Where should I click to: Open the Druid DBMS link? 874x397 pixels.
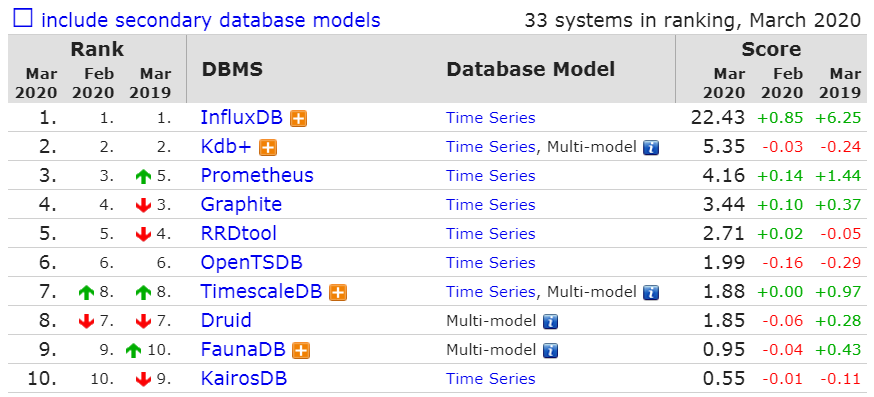click(x=226, y=321)
